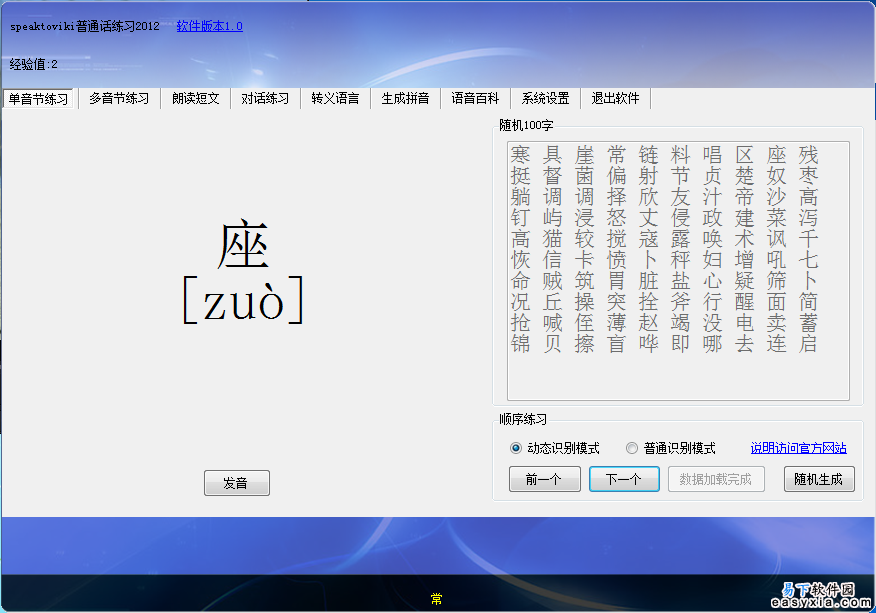Image resolution: width=876 pixels, height=613 pixels.
Task: Select the 朗读短文 tab
Action: click(x=196, y=99)
